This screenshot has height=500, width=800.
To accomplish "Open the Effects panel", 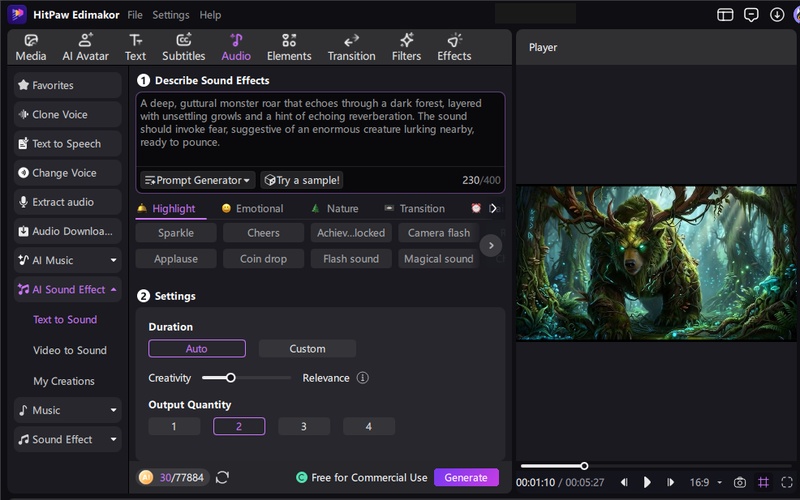I will (454, 47).
